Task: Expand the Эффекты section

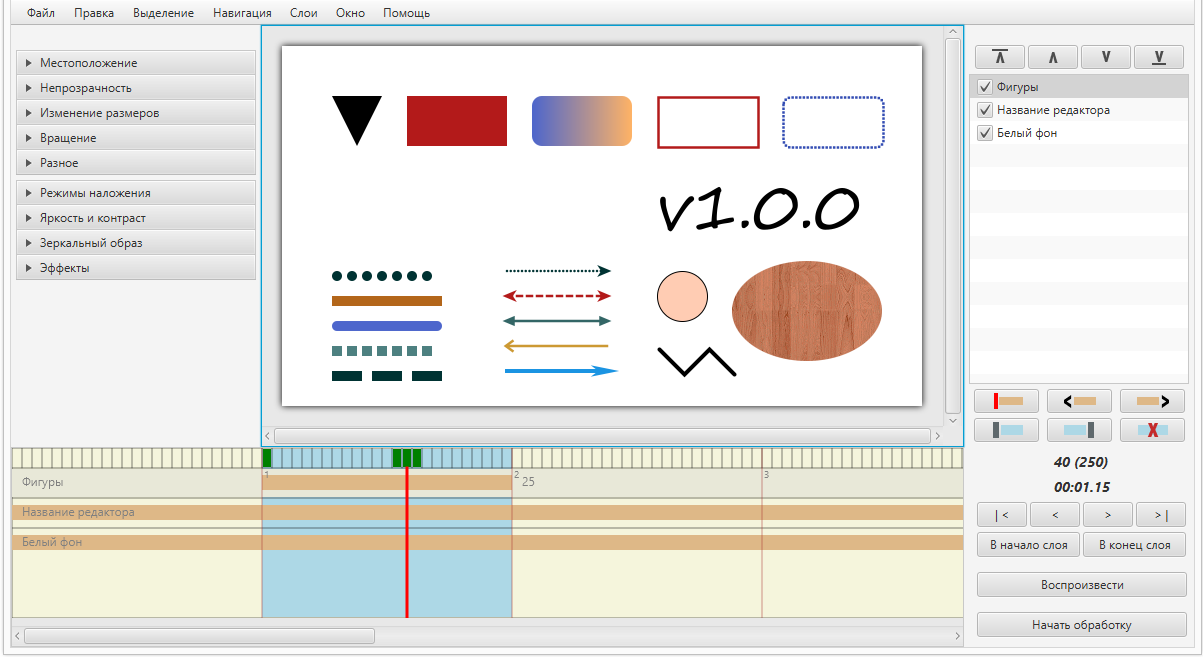Action: point(136,268)
